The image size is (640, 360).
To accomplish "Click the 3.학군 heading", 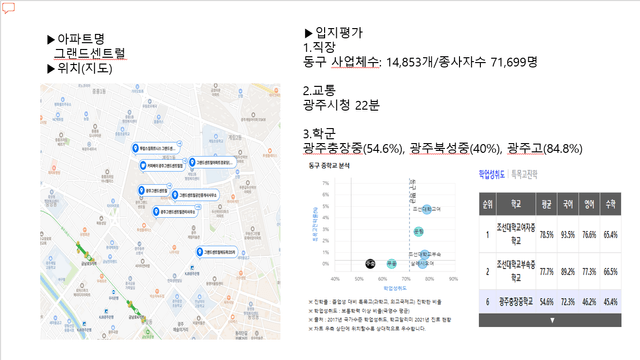I will pyautogui.click(x=319, y=133).
